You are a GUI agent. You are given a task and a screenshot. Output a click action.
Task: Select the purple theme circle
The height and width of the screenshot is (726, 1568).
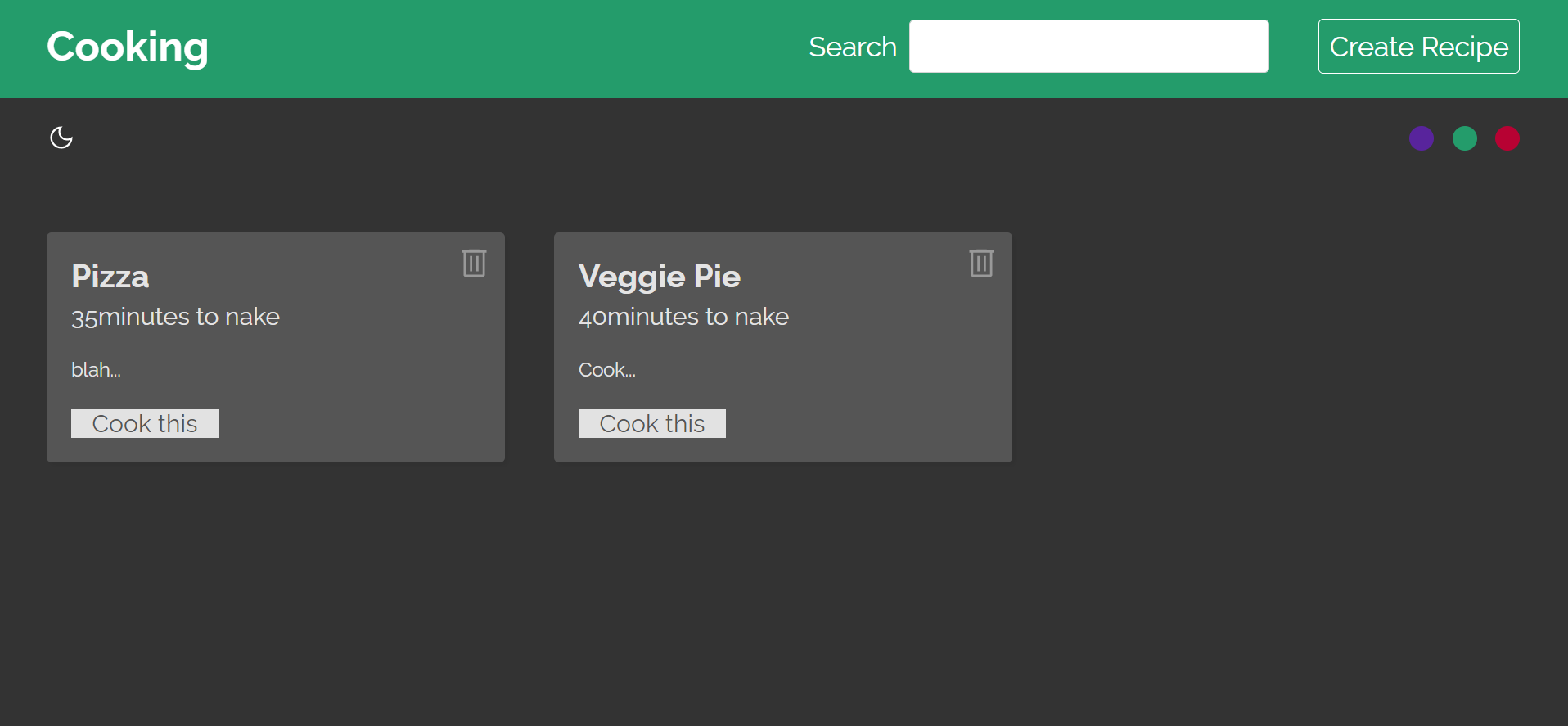click(x=1422, y=138)
